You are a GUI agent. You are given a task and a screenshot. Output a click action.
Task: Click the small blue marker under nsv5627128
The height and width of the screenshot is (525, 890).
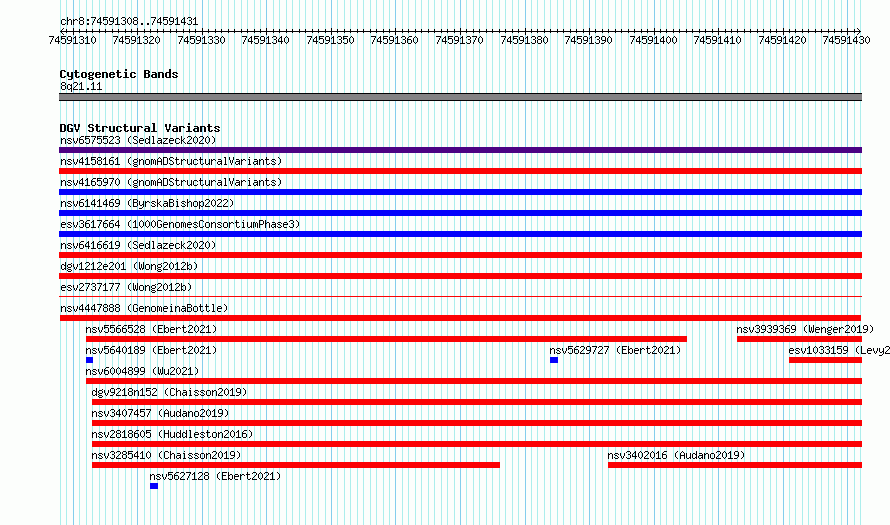(154, 486)
